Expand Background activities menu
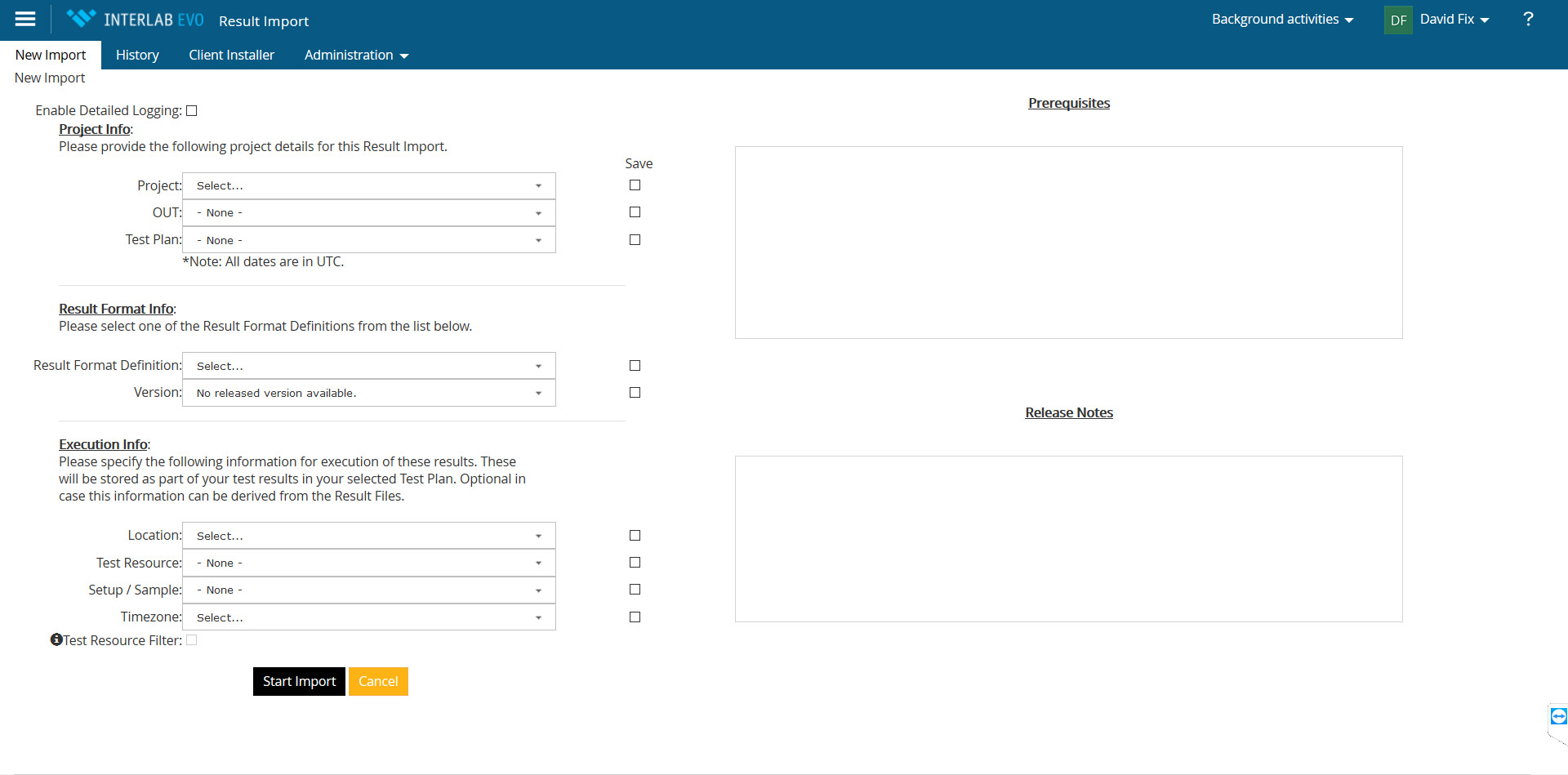This screenshot has height=775, width=1568. click(1282, 20)
